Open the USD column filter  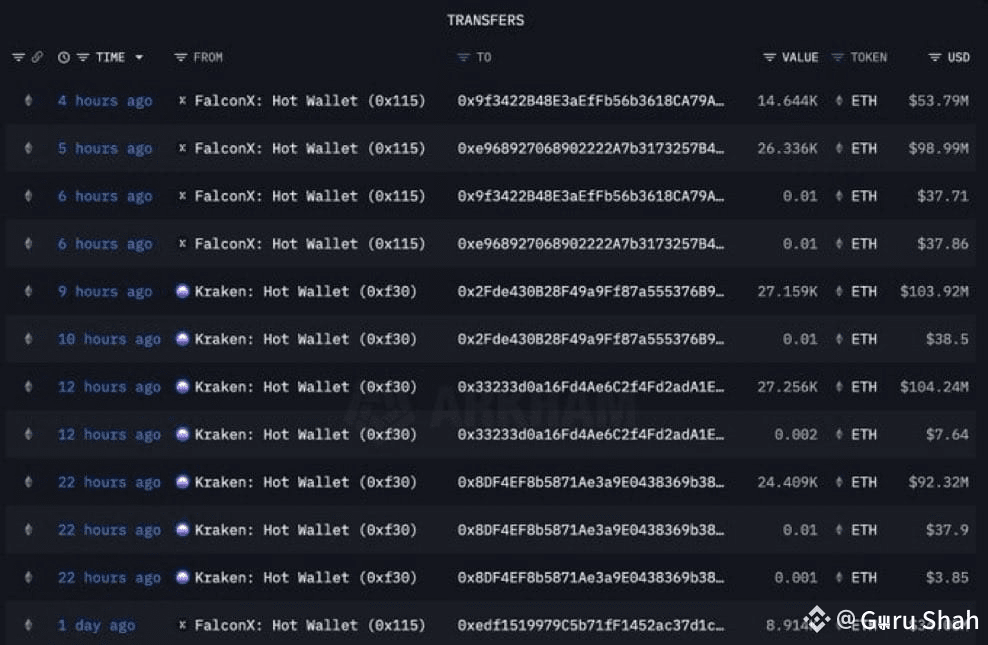pyautogui.click(x=934, y=57)
